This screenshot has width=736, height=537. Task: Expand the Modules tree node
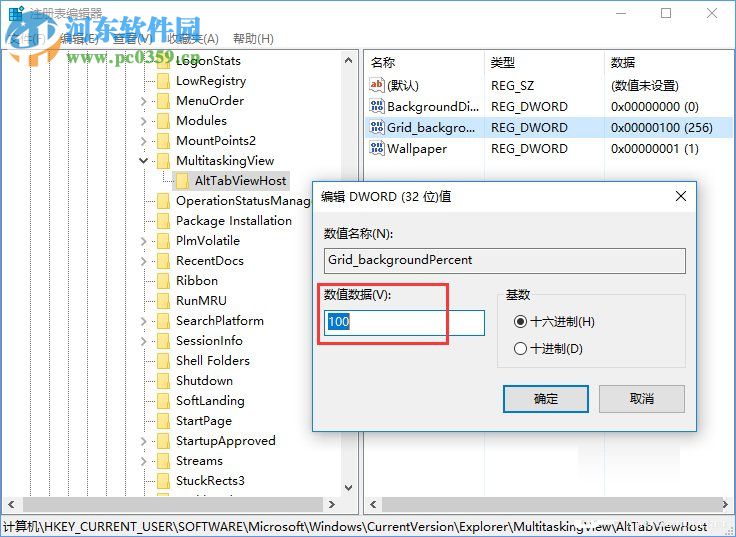(144, 121)
